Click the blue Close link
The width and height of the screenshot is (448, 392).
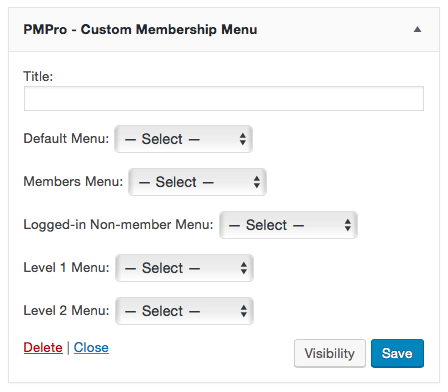[x=91, y=348]
